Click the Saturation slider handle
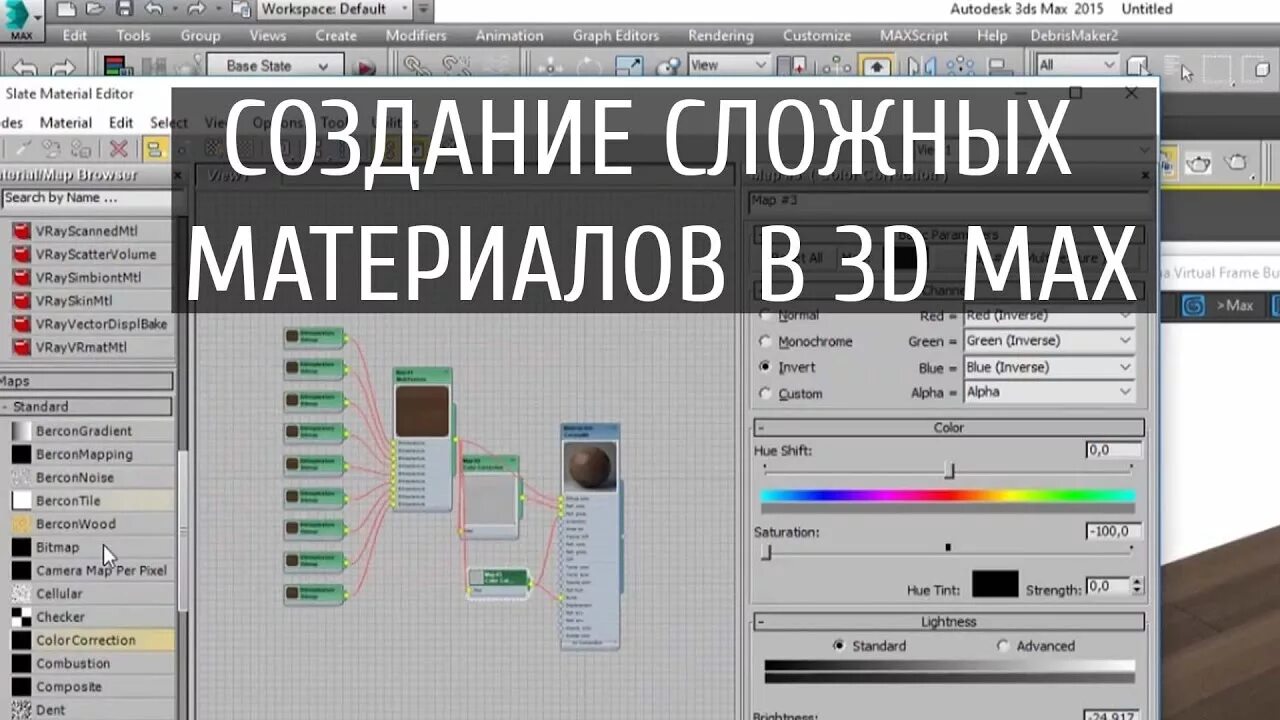 pos(766,551)
